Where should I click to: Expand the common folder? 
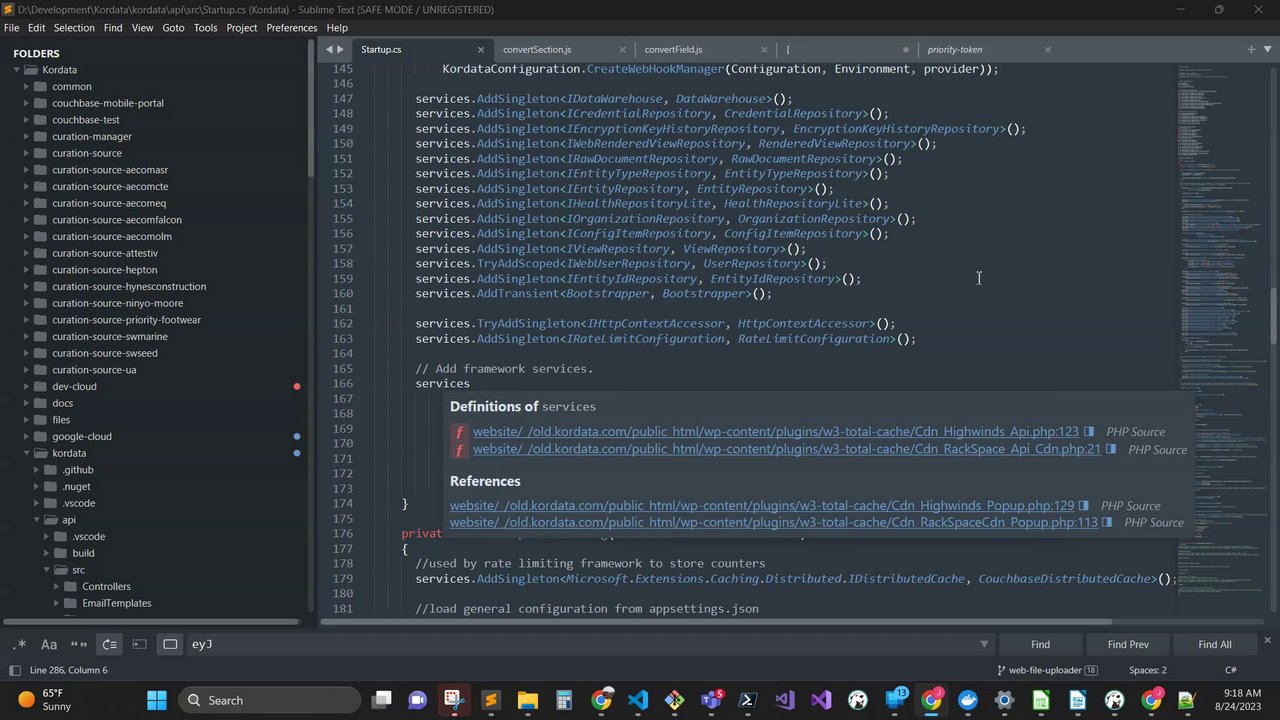click(x=26, y=87)
